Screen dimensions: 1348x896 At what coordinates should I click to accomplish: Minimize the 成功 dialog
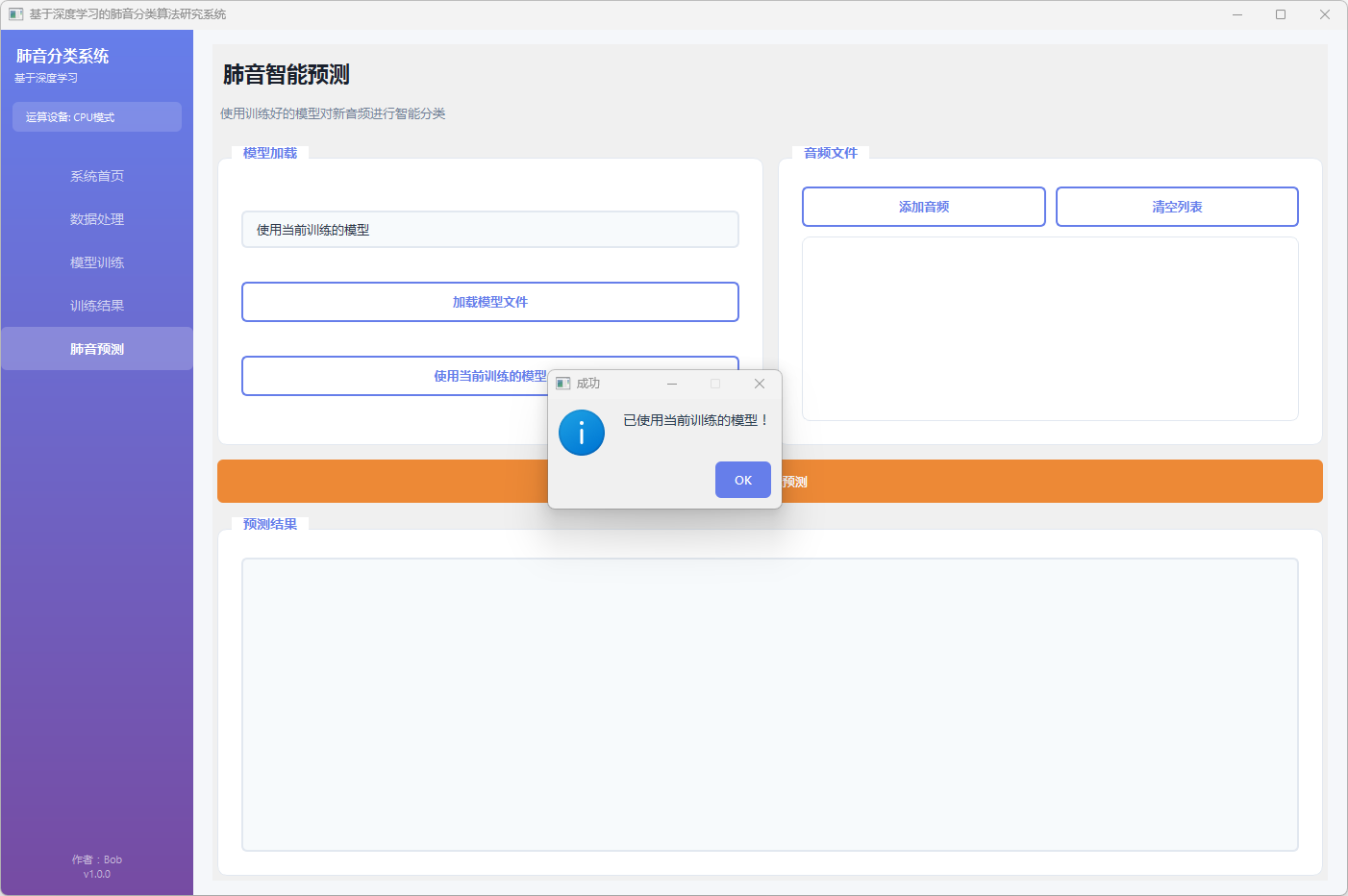pos(672,384)
